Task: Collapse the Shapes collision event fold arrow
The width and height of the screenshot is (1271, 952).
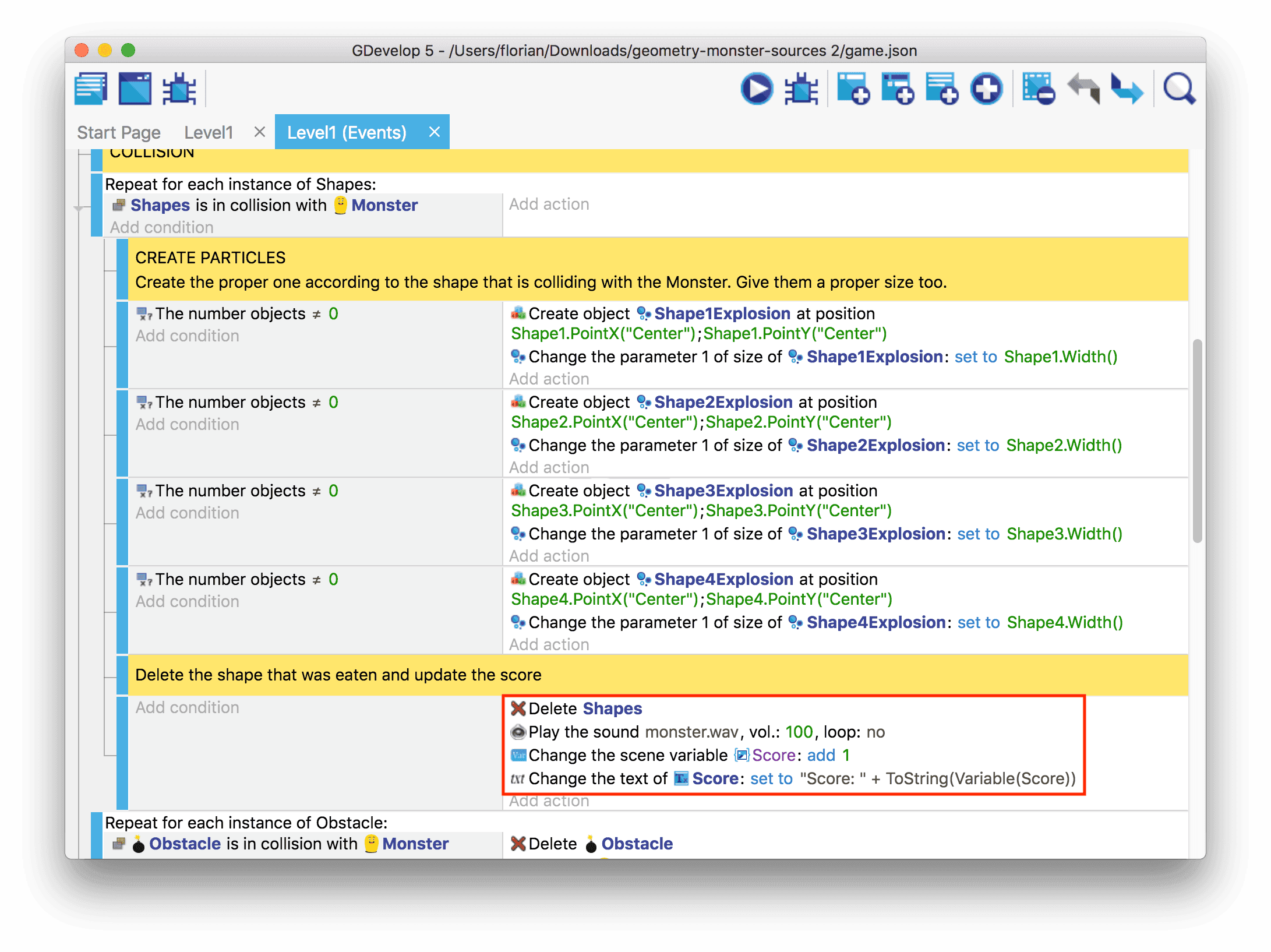Action: (x=79, y=208)
